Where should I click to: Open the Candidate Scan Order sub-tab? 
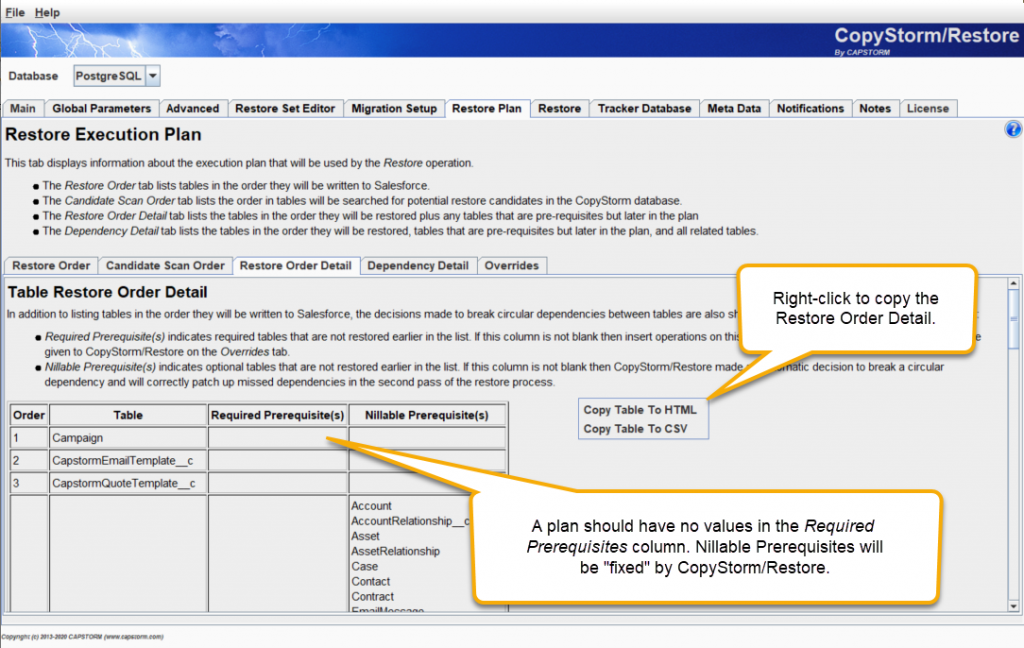coord(165,266)
